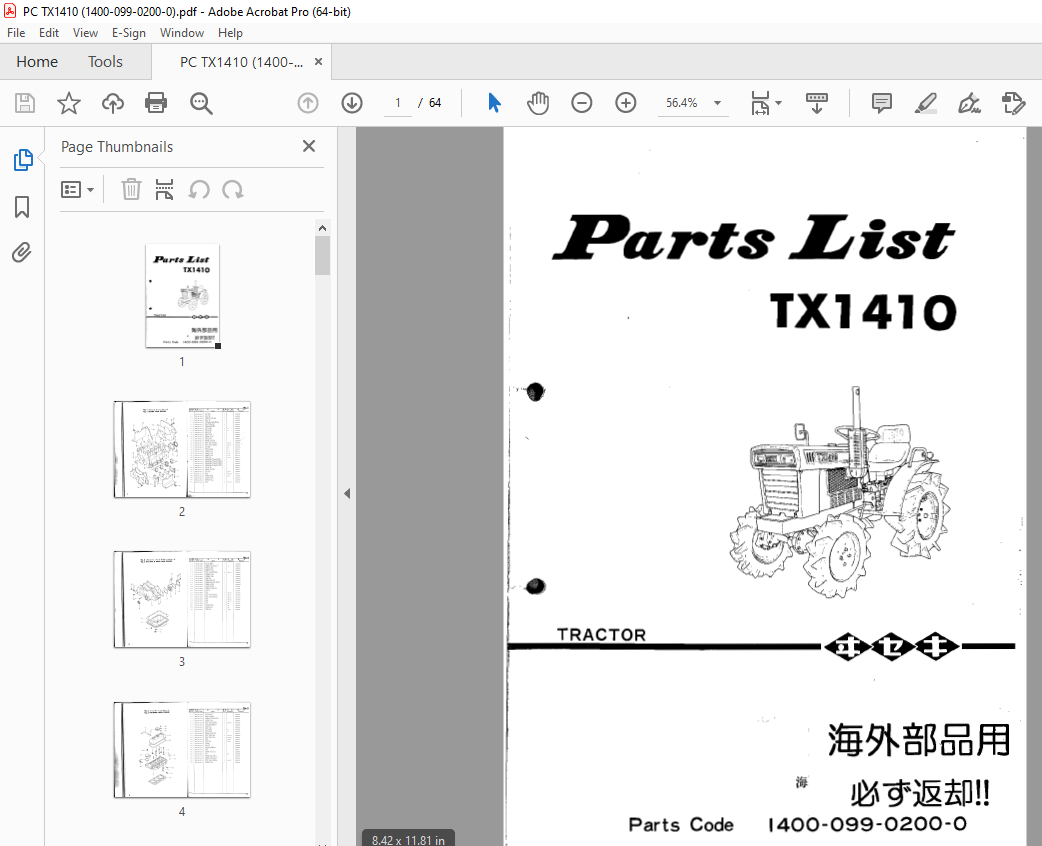Open the E-Sign menu

(128, 33)
